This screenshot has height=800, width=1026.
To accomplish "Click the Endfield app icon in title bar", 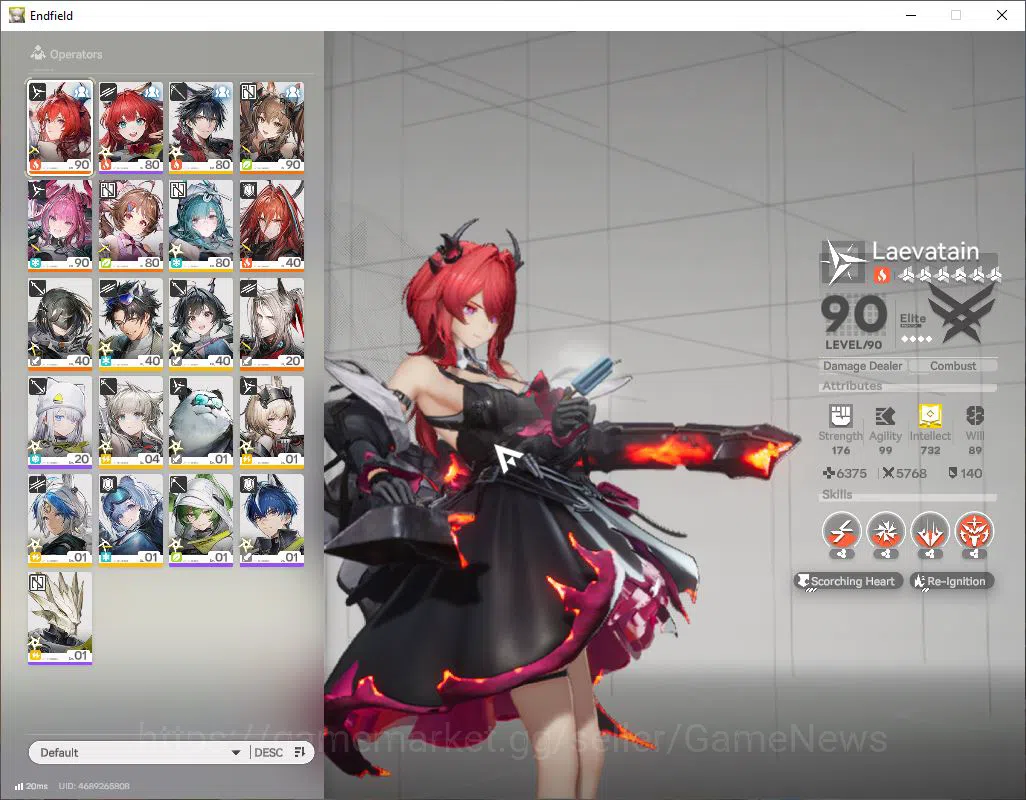I will click(16, 15).
